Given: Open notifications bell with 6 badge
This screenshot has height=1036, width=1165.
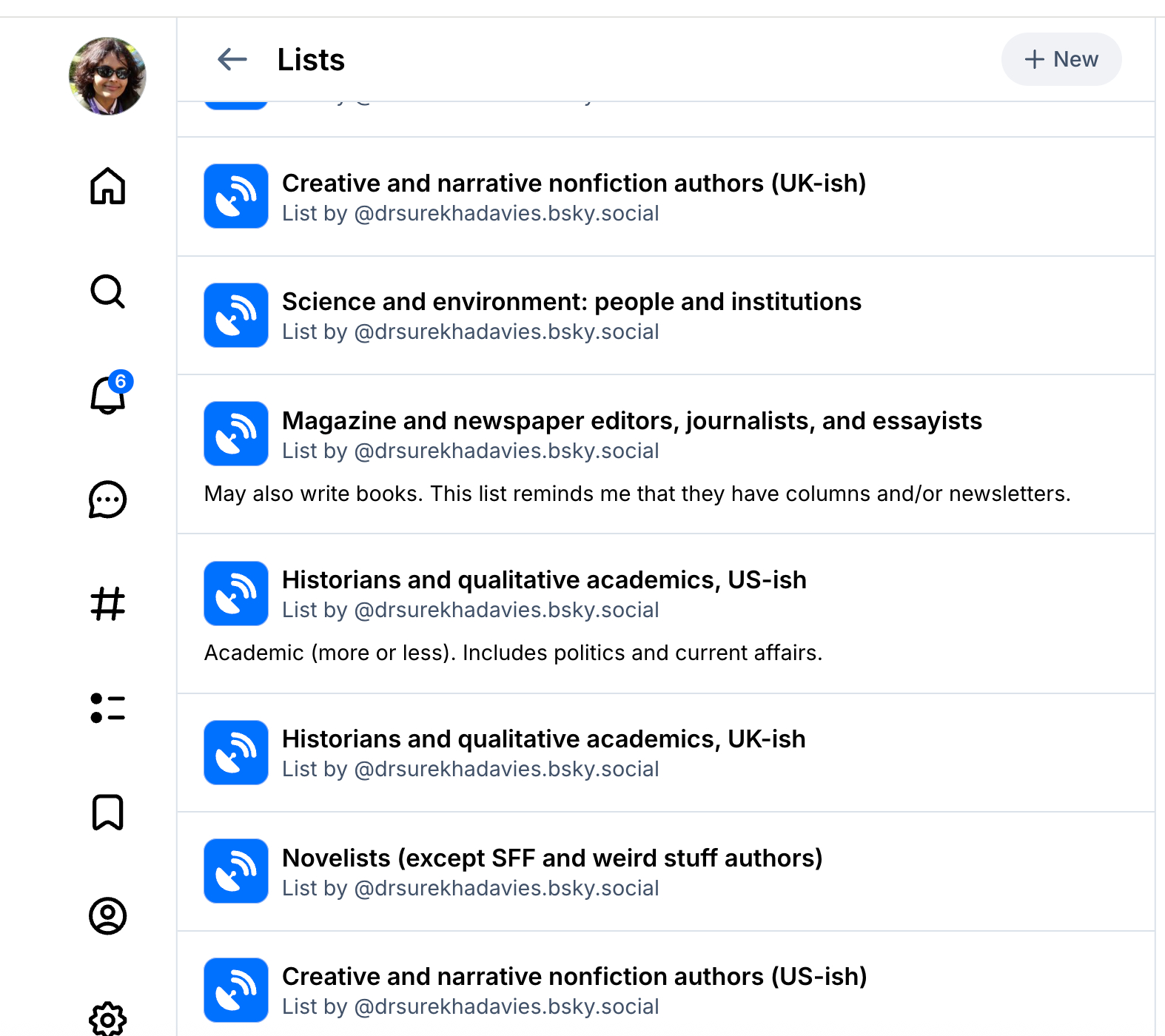Looking at the screenshot, I should (107, 395).
